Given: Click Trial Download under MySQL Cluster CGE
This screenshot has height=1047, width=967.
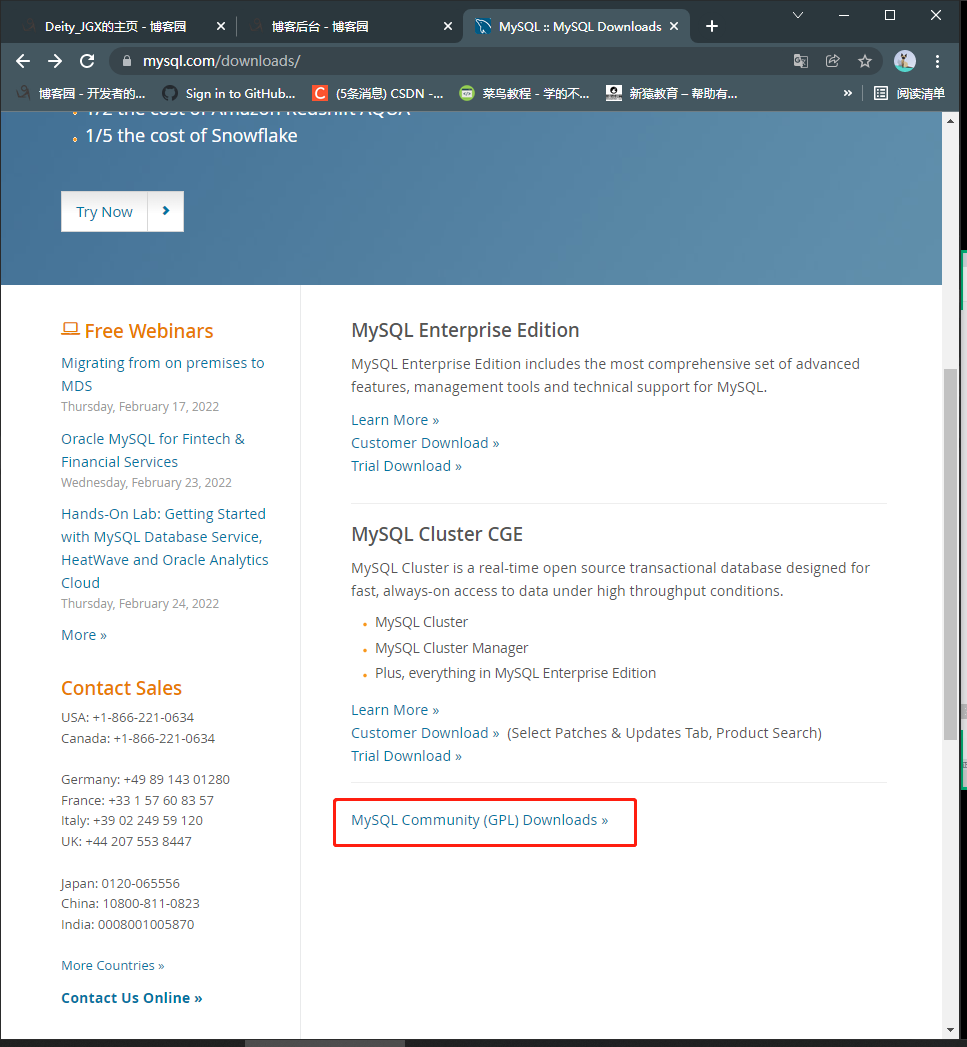Looking at the screenshot, I should tap(407, 756).
